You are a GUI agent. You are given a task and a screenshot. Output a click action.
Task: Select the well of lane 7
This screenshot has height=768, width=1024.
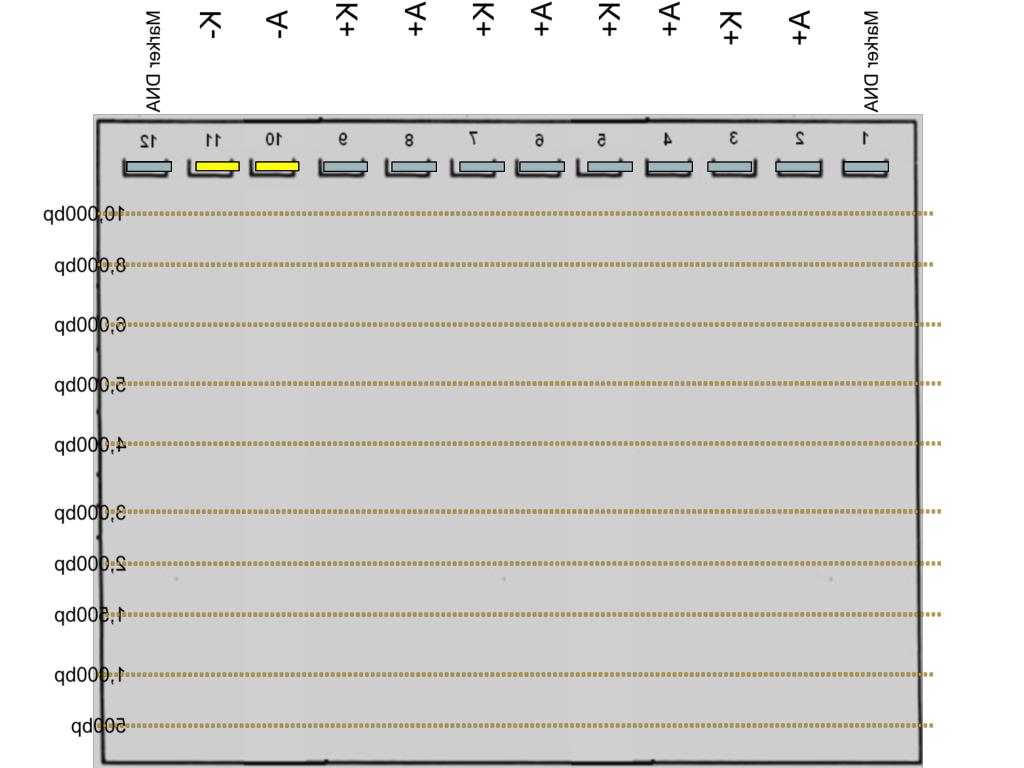click(x=482, y=167)
